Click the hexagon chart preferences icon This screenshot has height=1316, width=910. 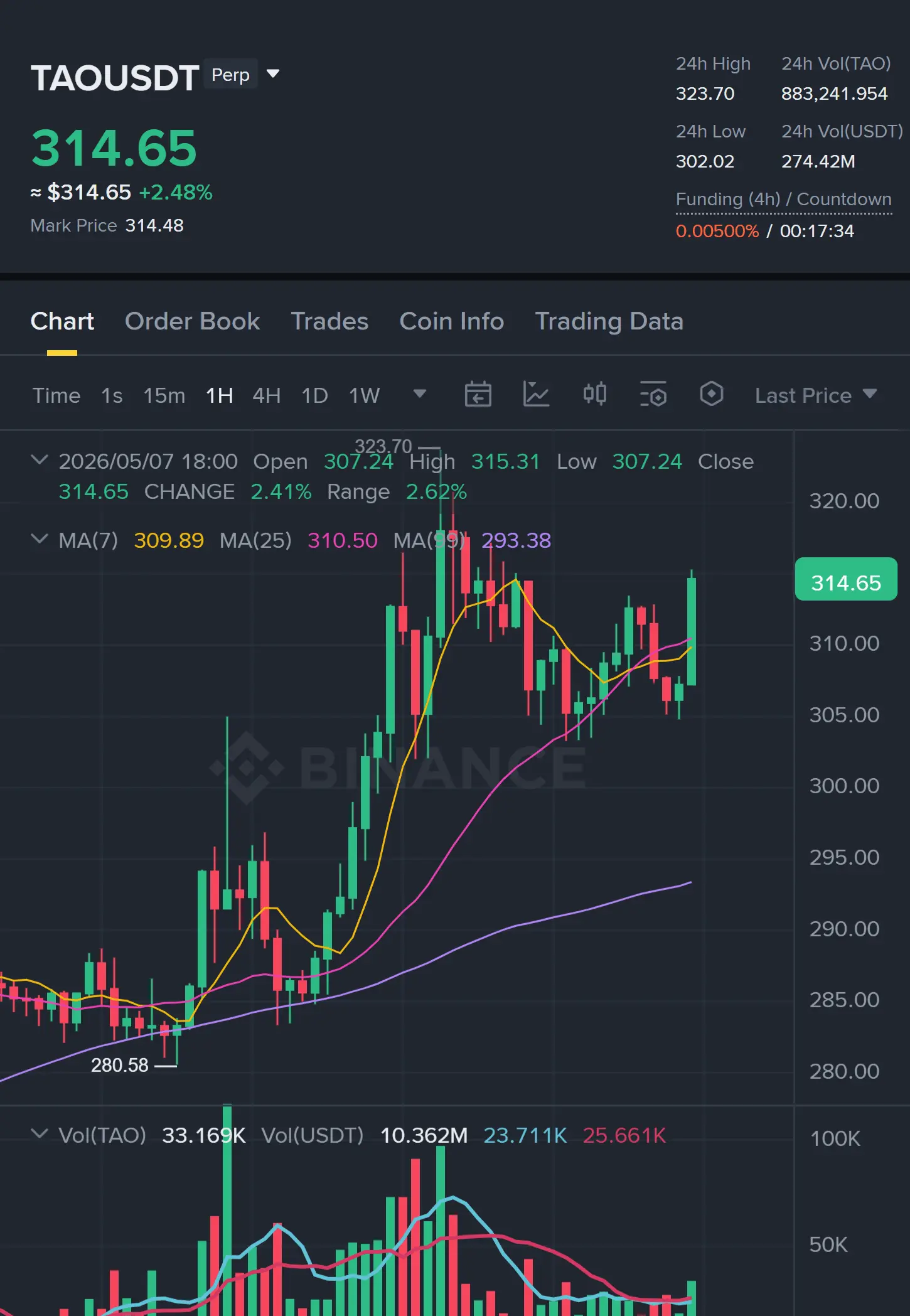(x=711, y=395)
